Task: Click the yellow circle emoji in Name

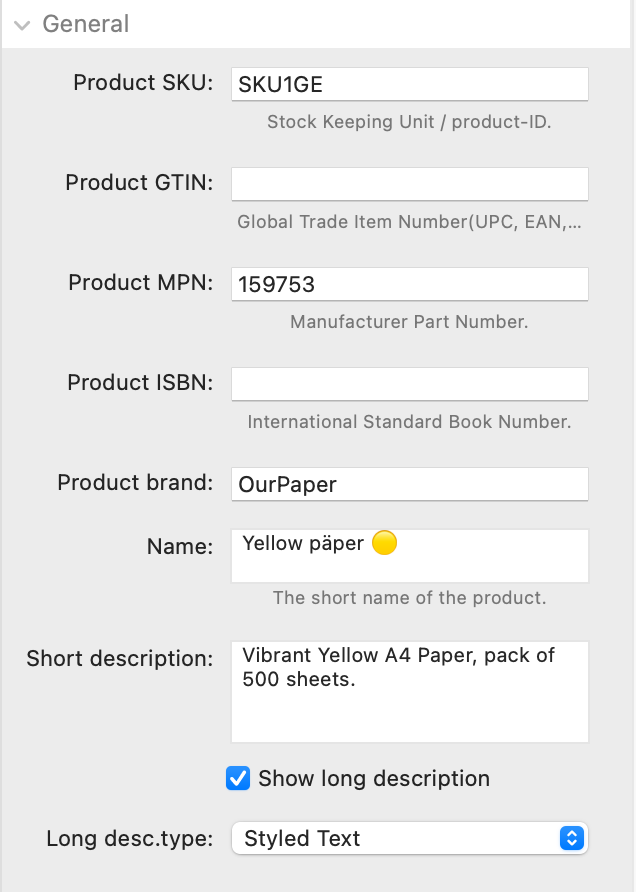Action: coord(385,543)
